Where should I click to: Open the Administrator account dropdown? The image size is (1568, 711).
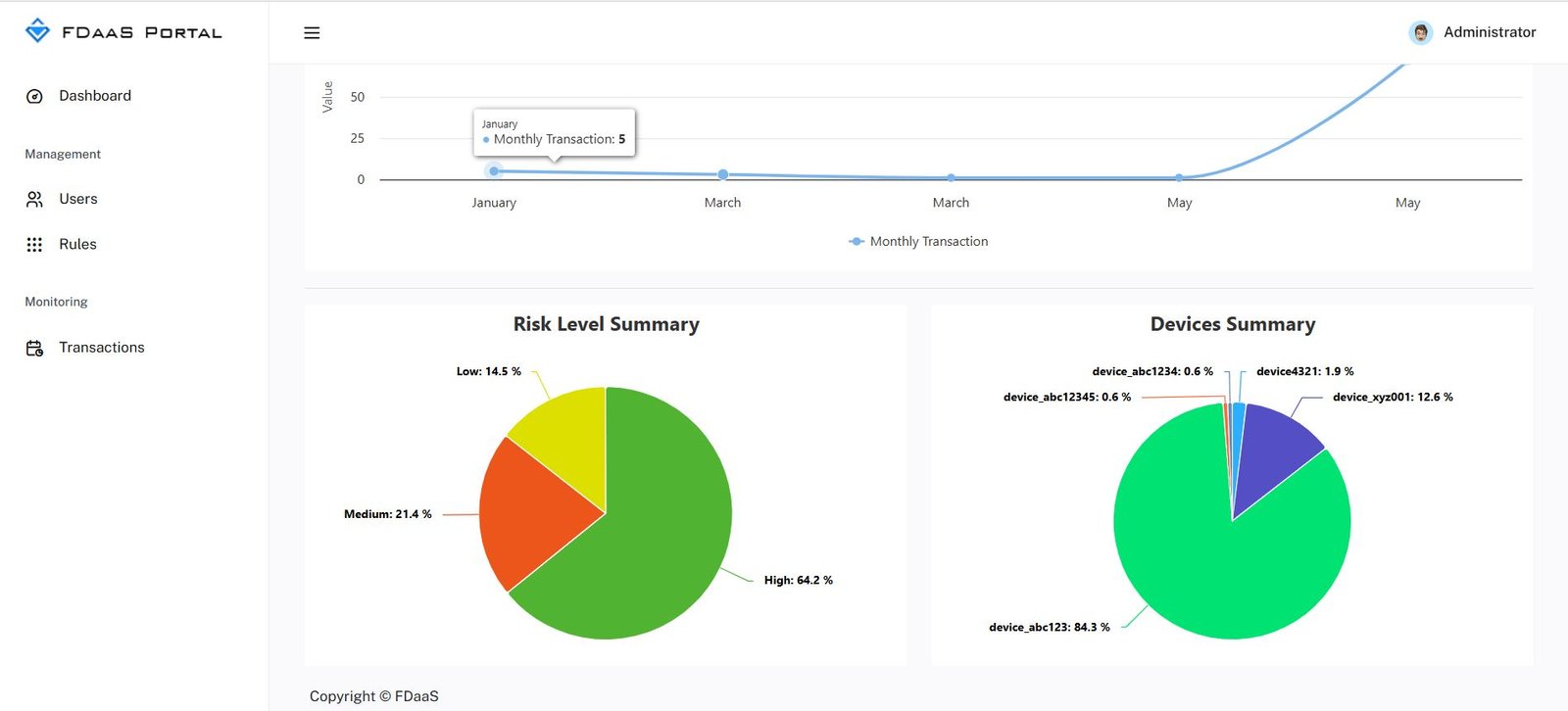click(1489, 32)
